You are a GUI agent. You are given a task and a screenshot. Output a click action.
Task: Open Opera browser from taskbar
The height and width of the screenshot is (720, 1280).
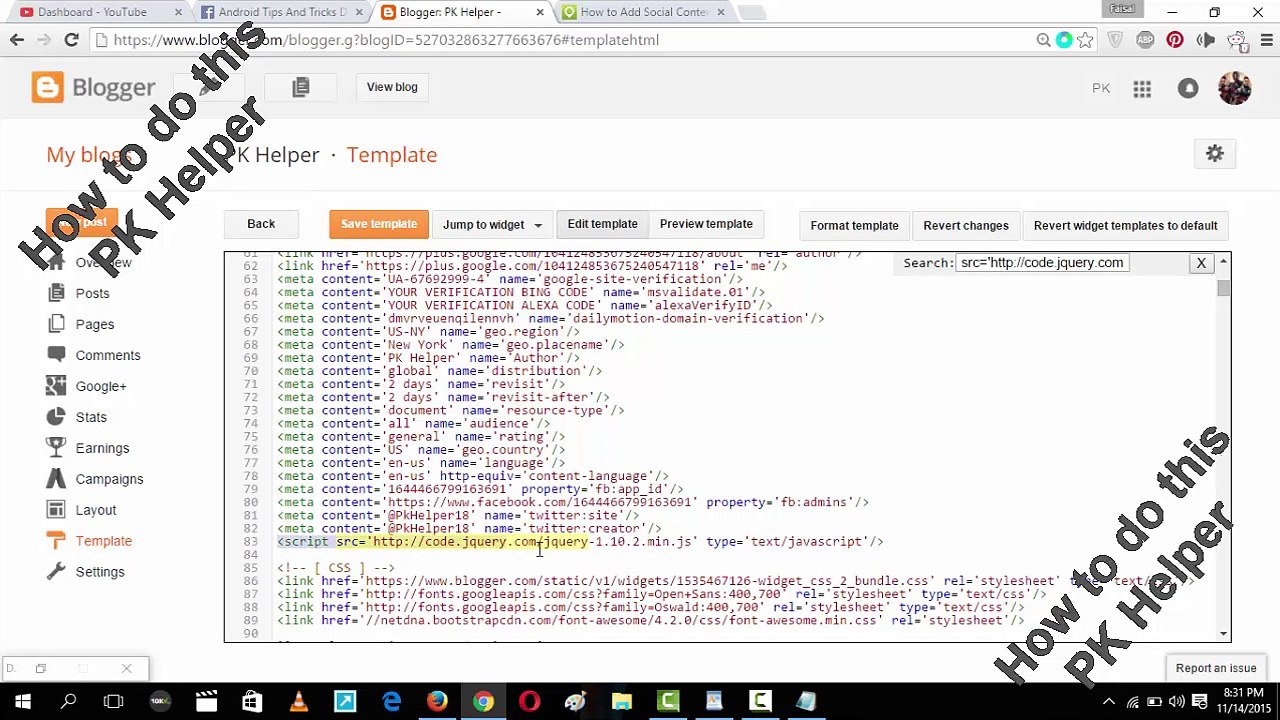[x=529, y=702]
